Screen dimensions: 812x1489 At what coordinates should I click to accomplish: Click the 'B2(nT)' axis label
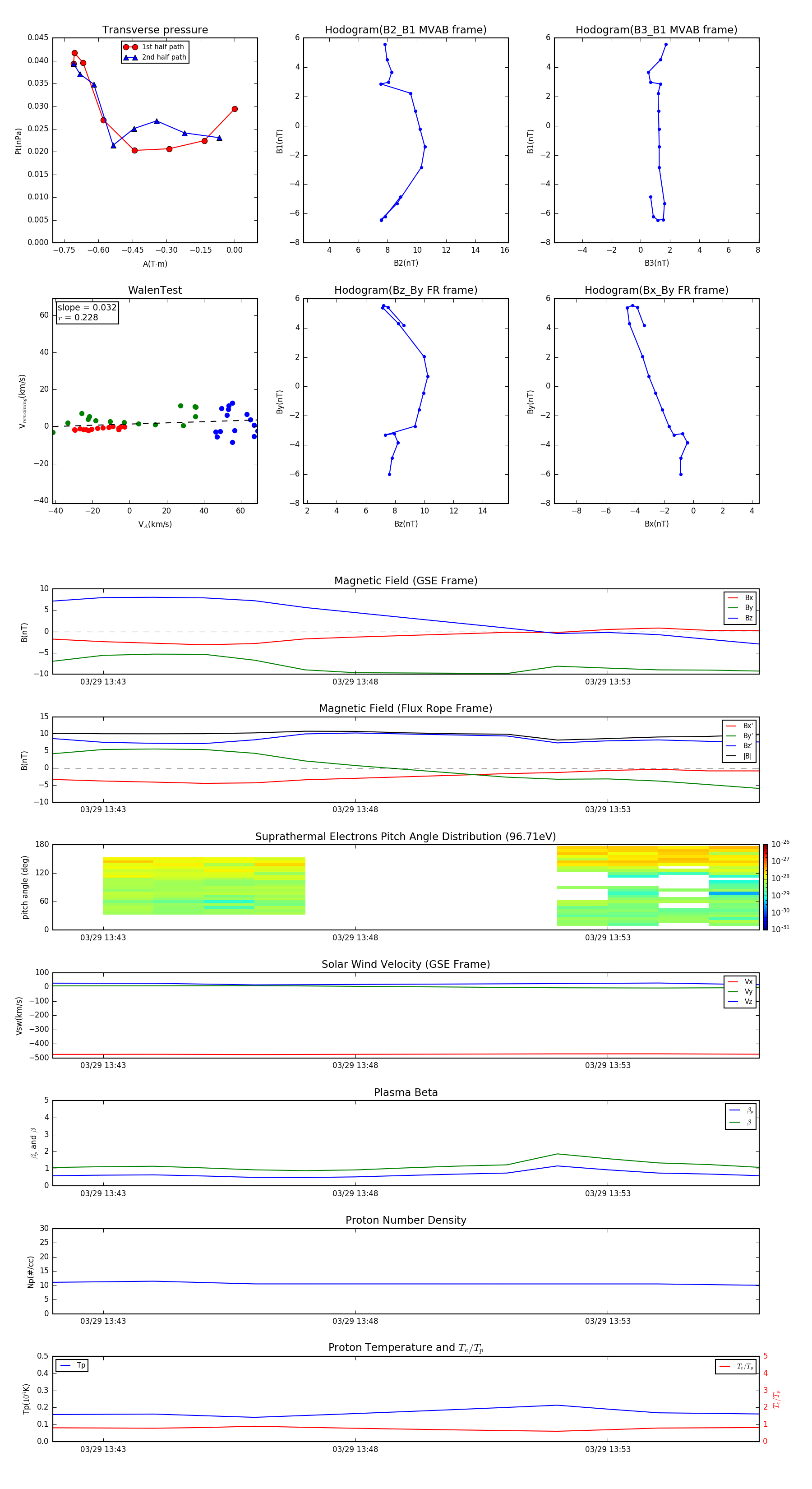tap(406, 263)
